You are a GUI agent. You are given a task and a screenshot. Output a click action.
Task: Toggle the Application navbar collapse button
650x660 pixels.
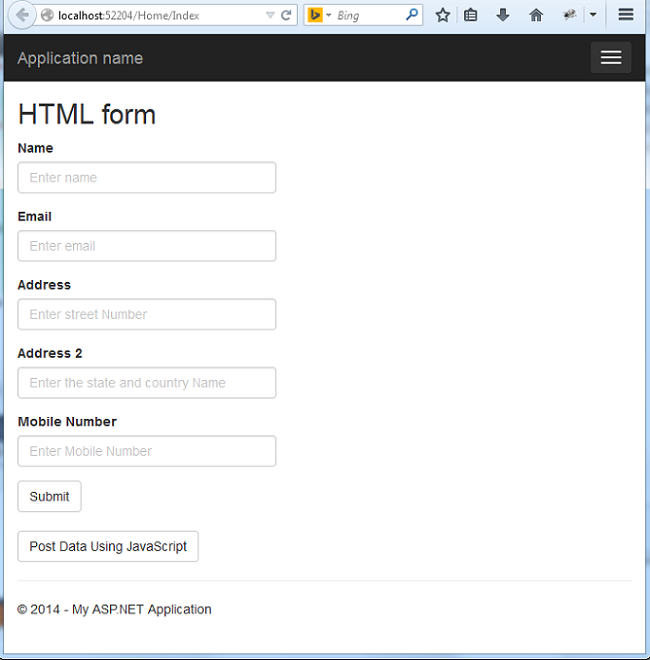(610, 58)
